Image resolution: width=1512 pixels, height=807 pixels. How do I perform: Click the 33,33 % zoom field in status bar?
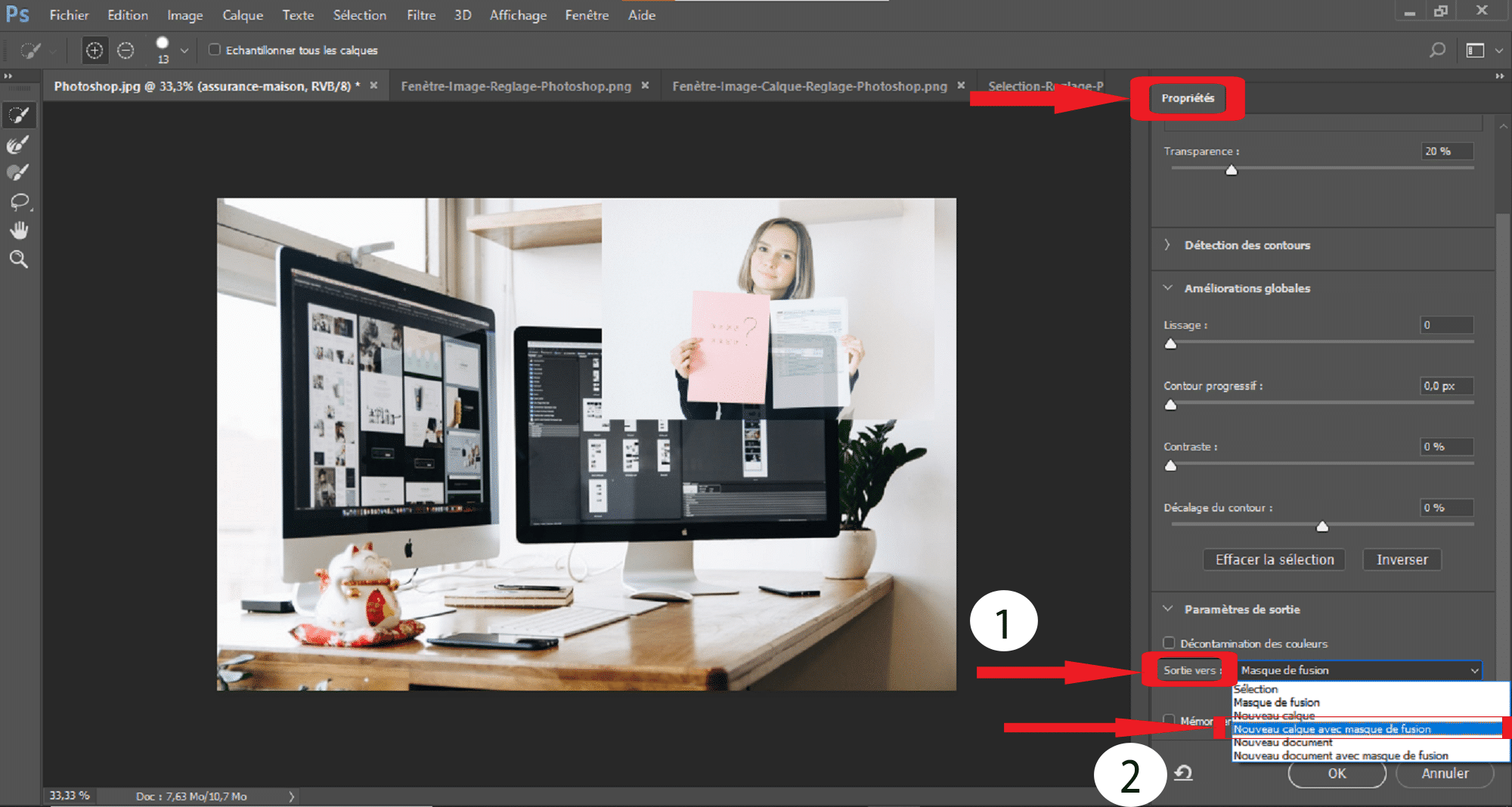(70, 796)
